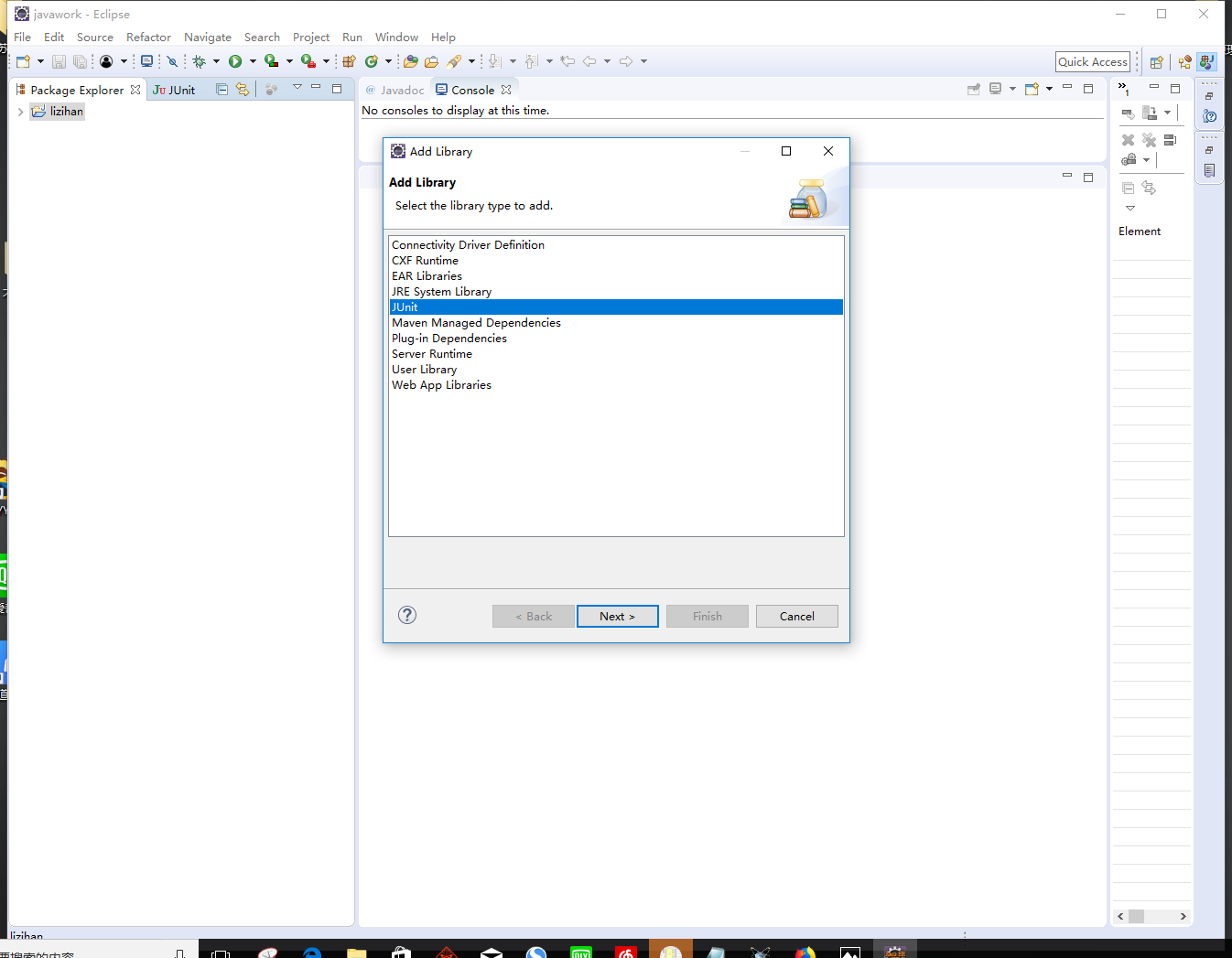The width and height of the screenshot is (1232, 958).
Task: Click the Run with Coverage icon
Action: pyautogui.click(x=271, y=61)
